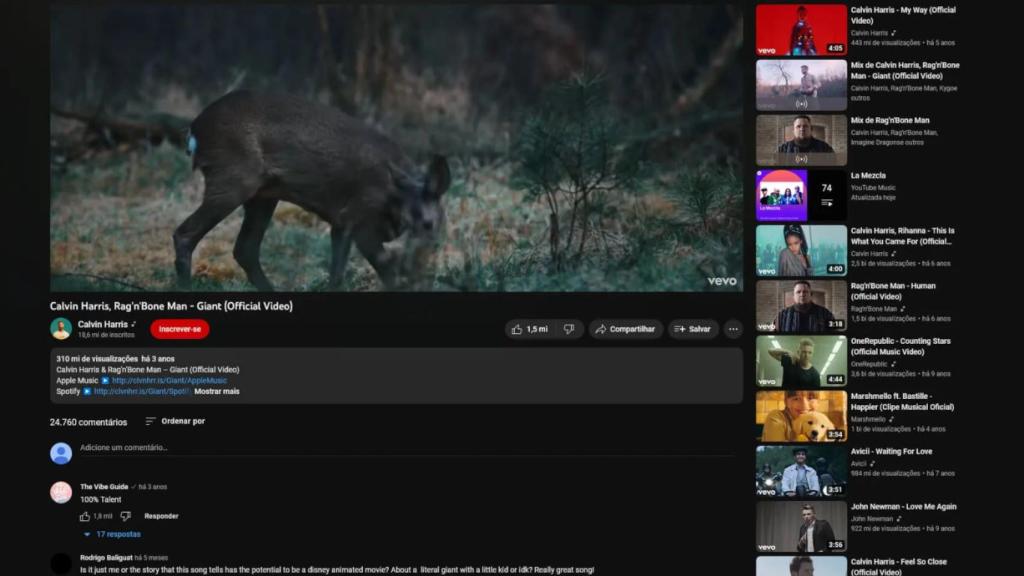The height and width of the screenshot is (576, 1024).
Task: Like The Vibe Guide comment
Action: [82, 516]
